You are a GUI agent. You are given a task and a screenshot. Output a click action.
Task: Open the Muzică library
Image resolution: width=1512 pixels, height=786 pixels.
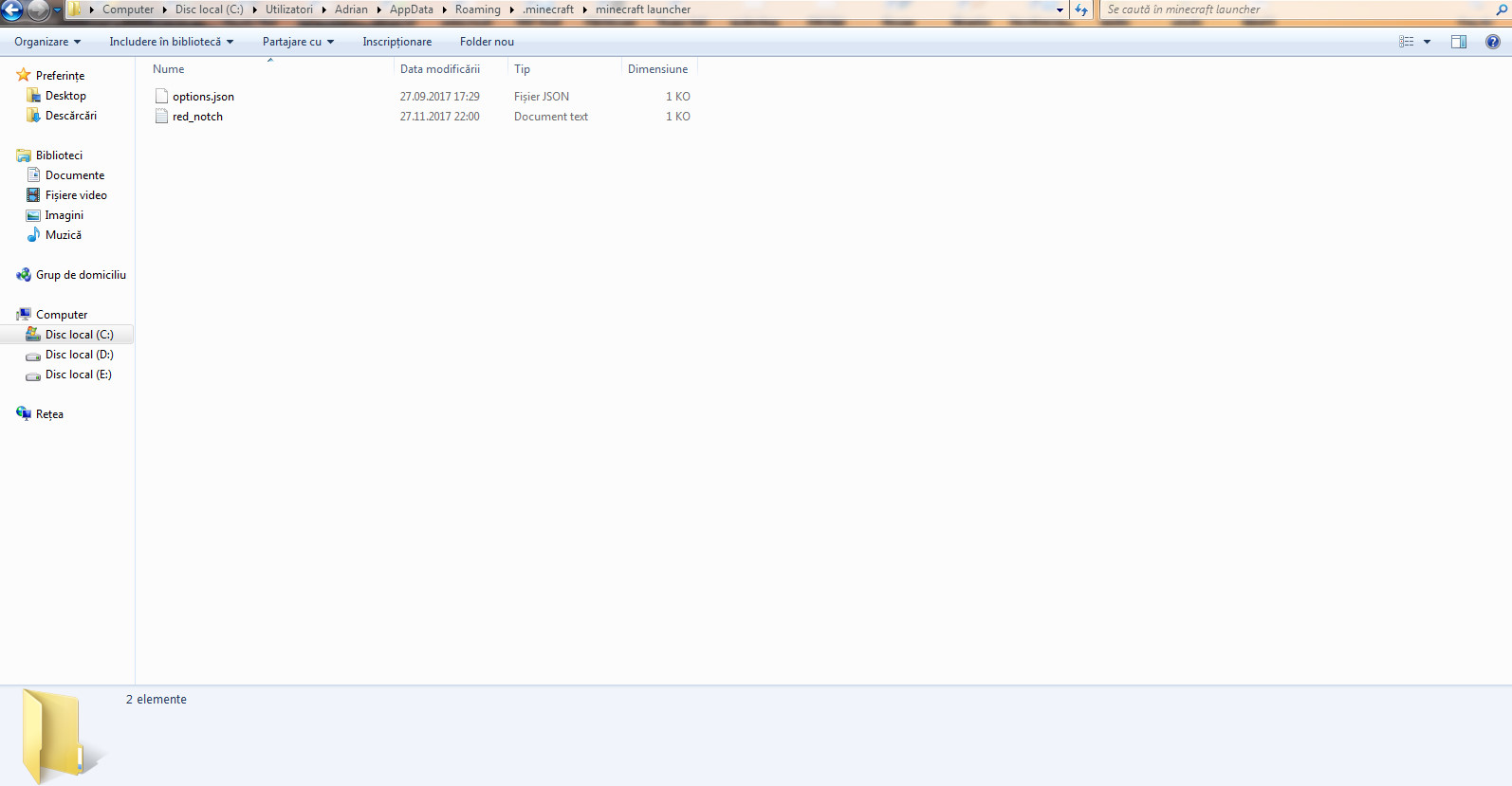[64, 235]
